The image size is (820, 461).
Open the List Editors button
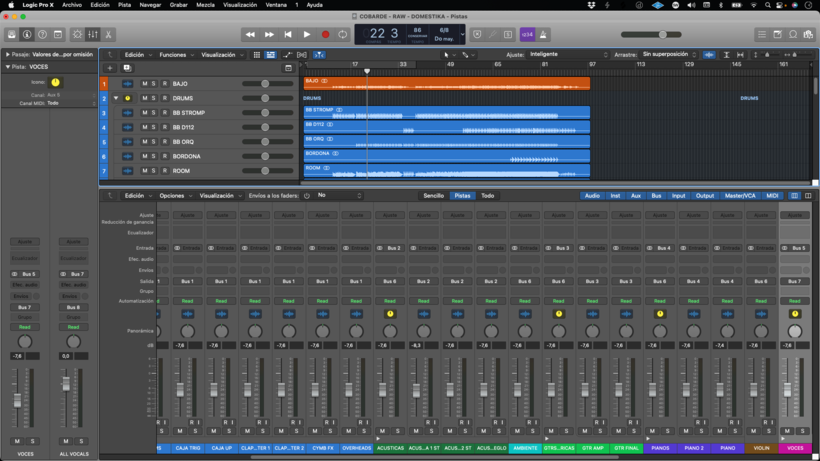coord(762,34)
